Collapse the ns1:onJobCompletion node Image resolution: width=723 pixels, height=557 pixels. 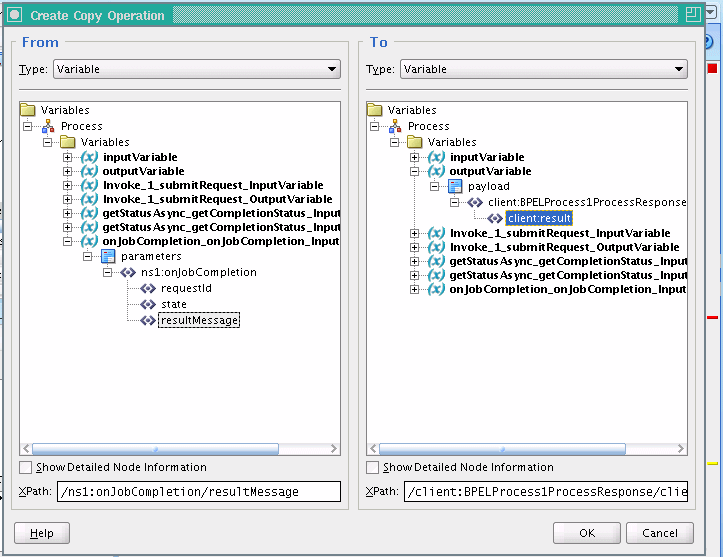107,273
